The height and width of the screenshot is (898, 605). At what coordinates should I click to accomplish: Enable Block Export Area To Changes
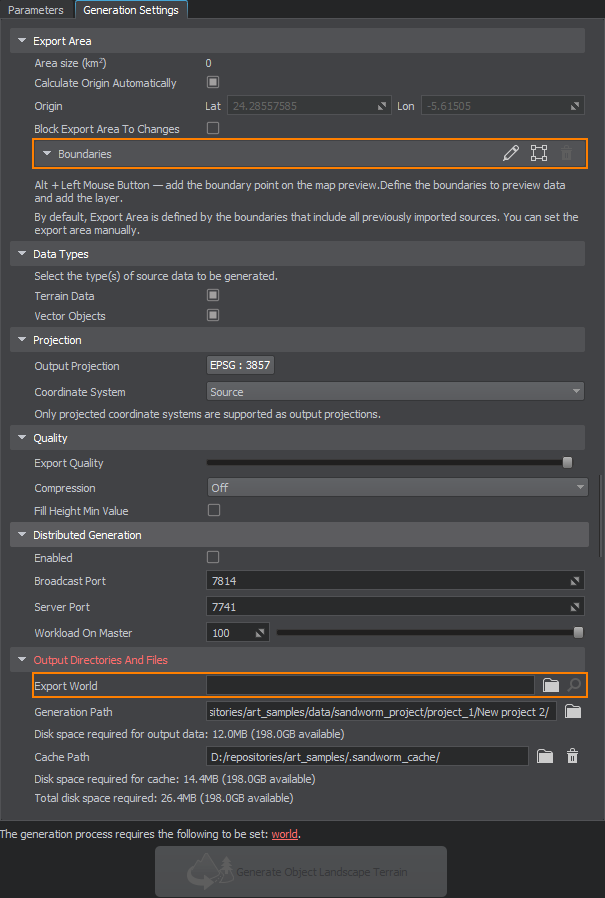point(213,128)
